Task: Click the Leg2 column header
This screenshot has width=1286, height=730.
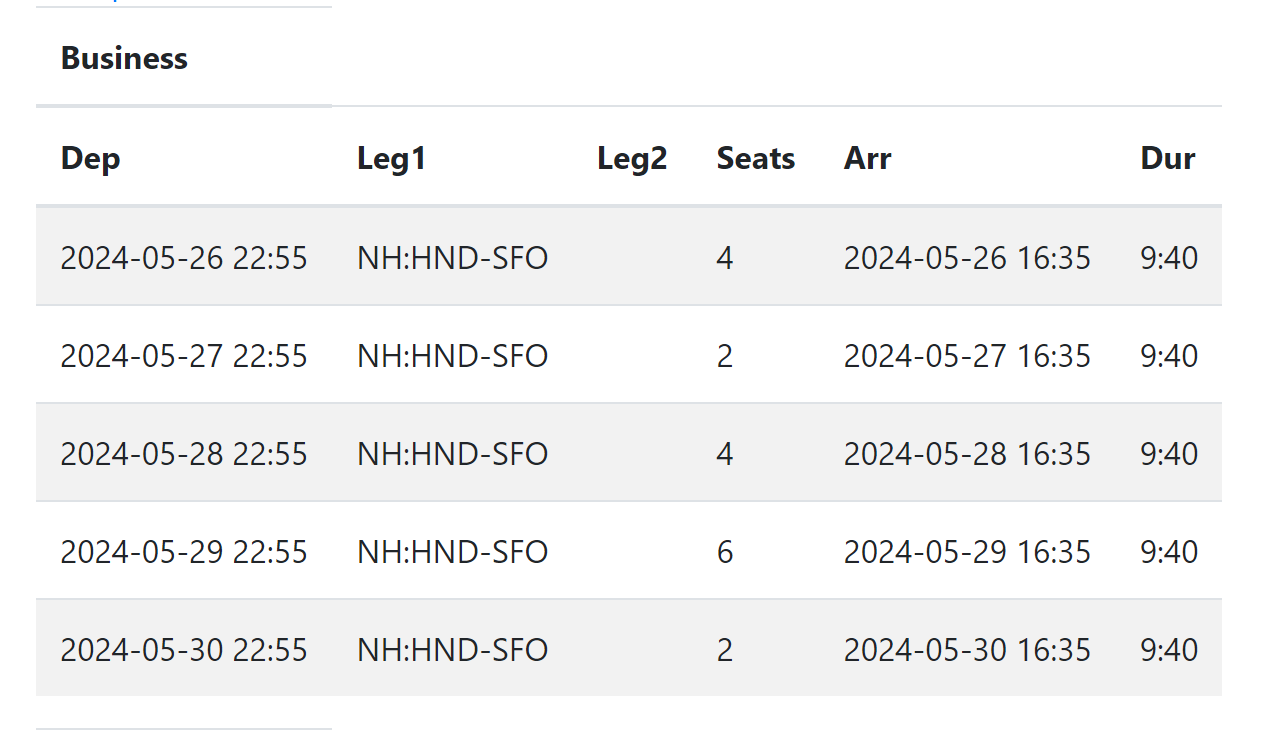Action: point(632,158)
